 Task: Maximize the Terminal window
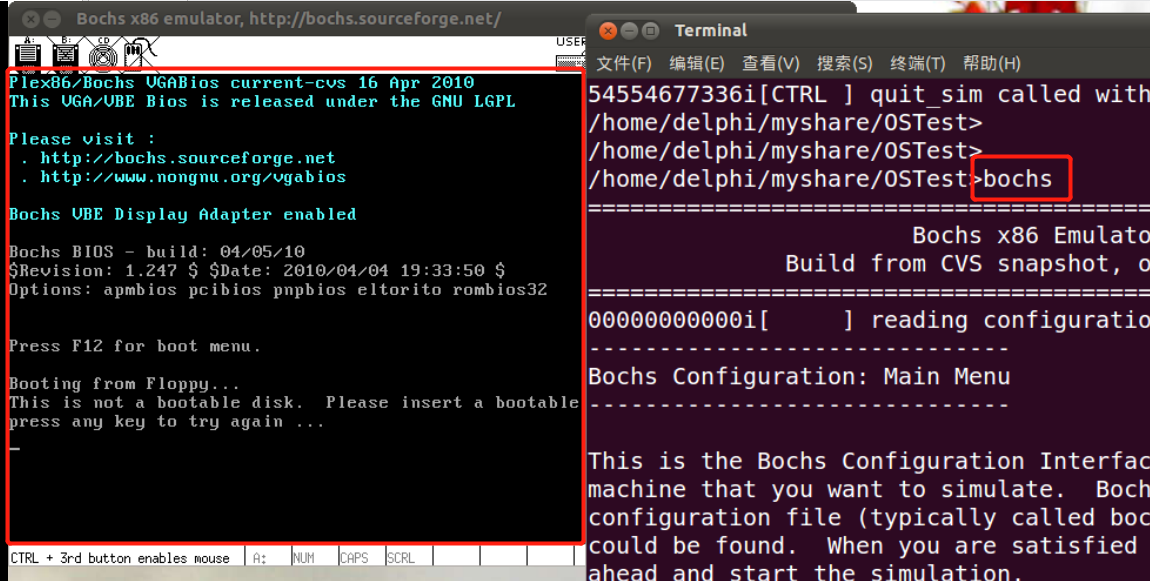(x=651, y=31)
